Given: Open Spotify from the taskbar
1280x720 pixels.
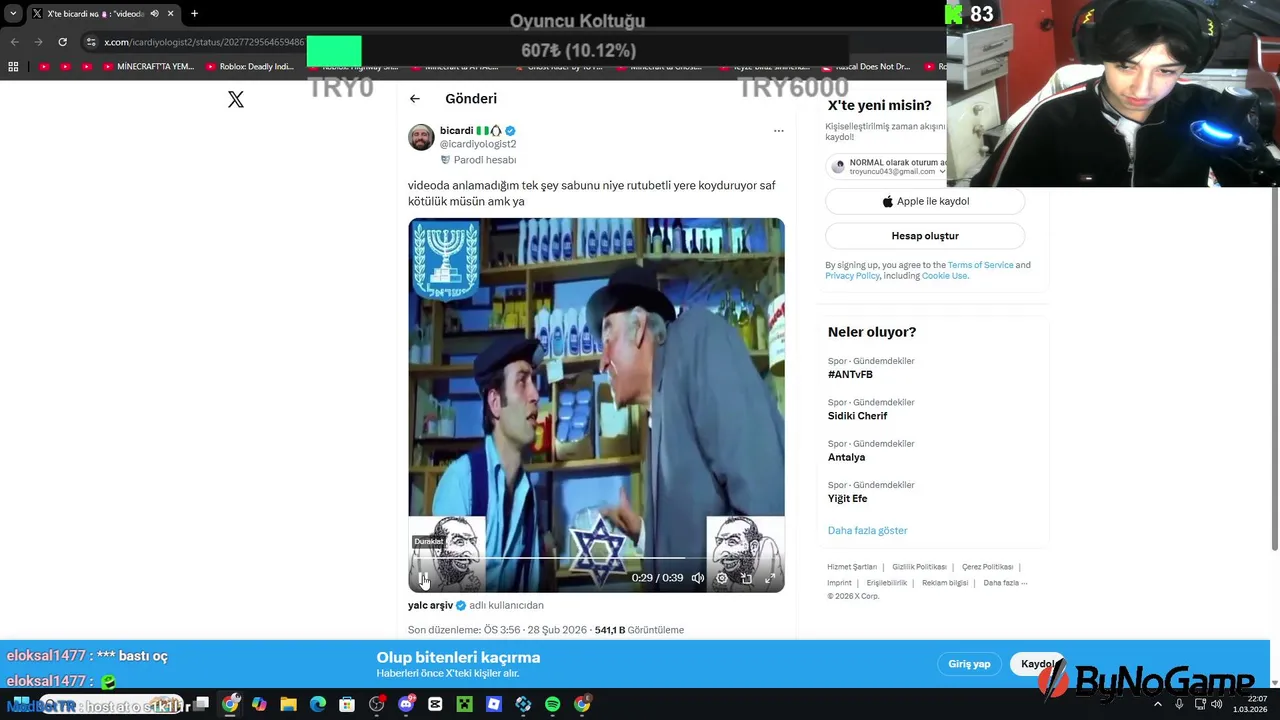Looking at the screenshot, I should click(553, 704).
